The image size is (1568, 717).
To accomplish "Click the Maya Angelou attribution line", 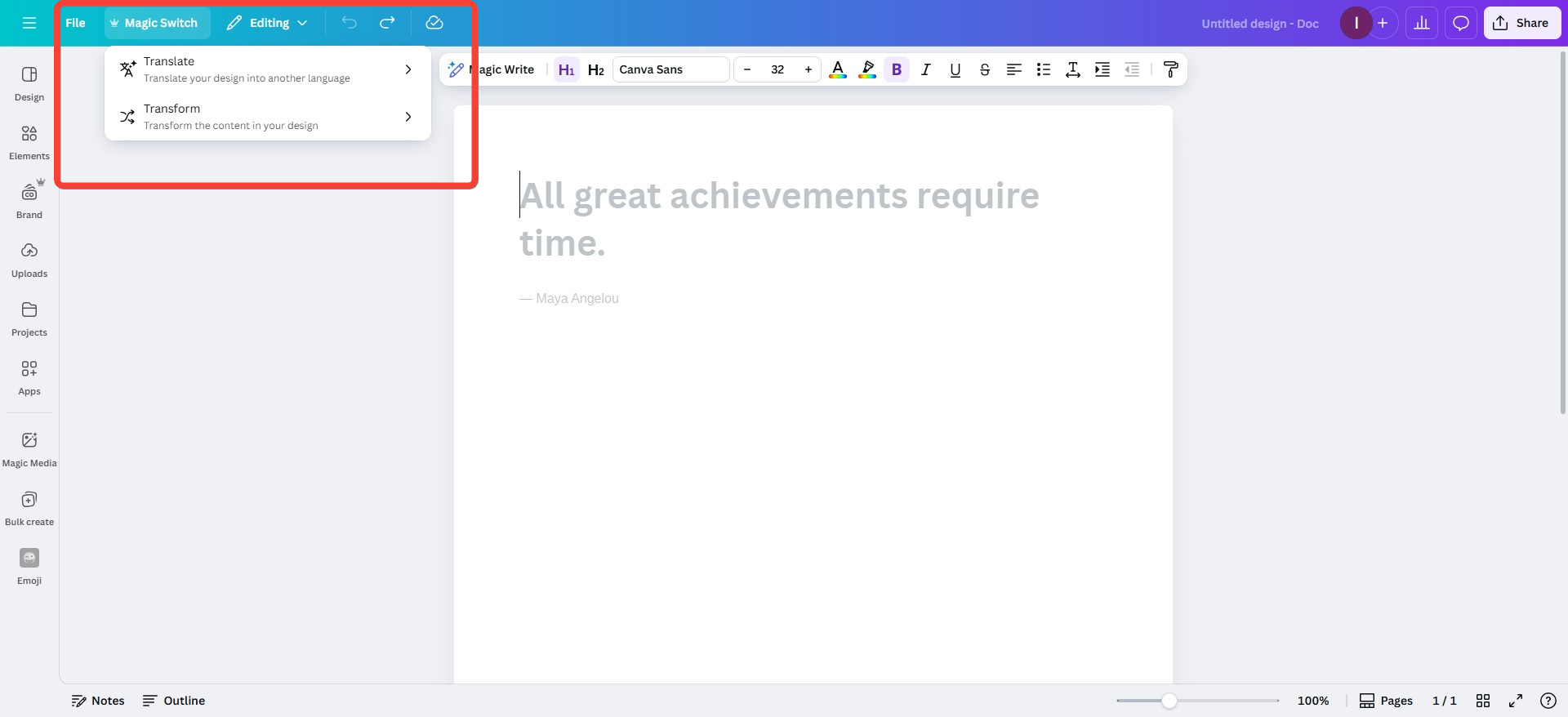I will pos(569,299).
